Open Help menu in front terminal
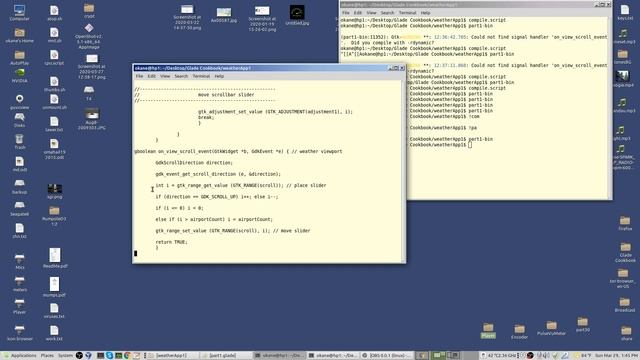 [219, 76]
